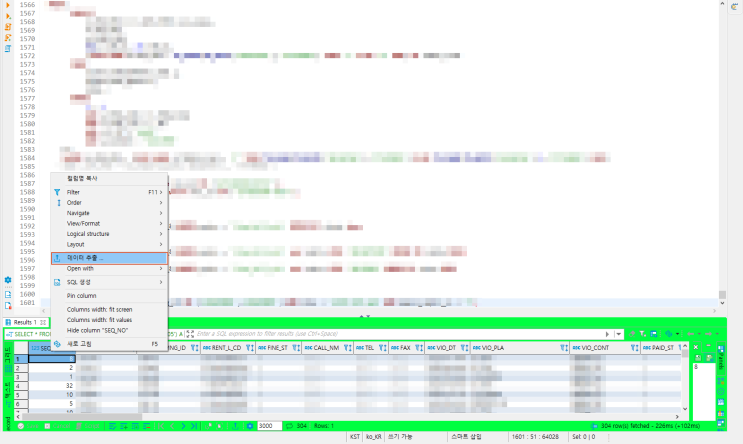Open result set configuration gear icon
The height and width of the screenshot is (444, 743).
(250, 426)
